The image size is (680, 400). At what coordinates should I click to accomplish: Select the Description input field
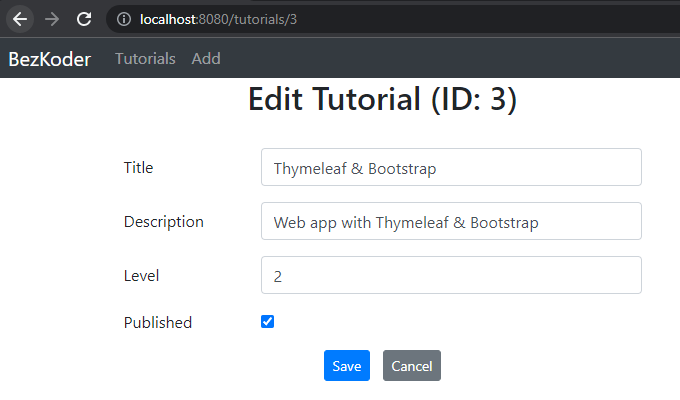[x=450, y=222]
